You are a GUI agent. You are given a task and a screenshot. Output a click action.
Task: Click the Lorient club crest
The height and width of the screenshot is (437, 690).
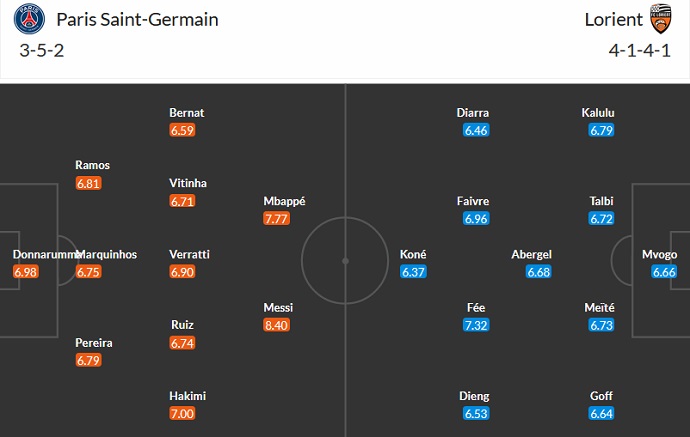click(659, 20)
